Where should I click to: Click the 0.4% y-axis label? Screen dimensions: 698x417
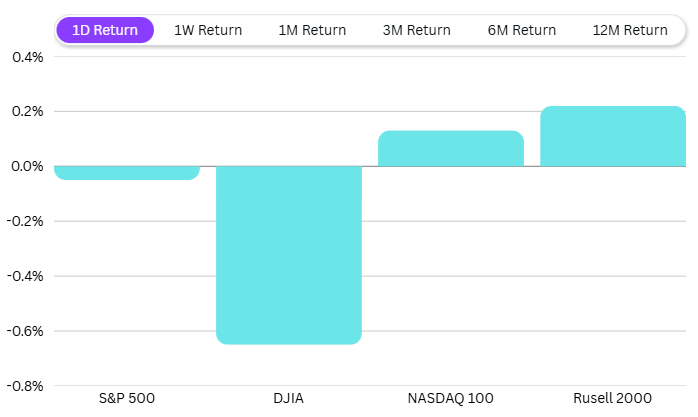coord(27,57)
